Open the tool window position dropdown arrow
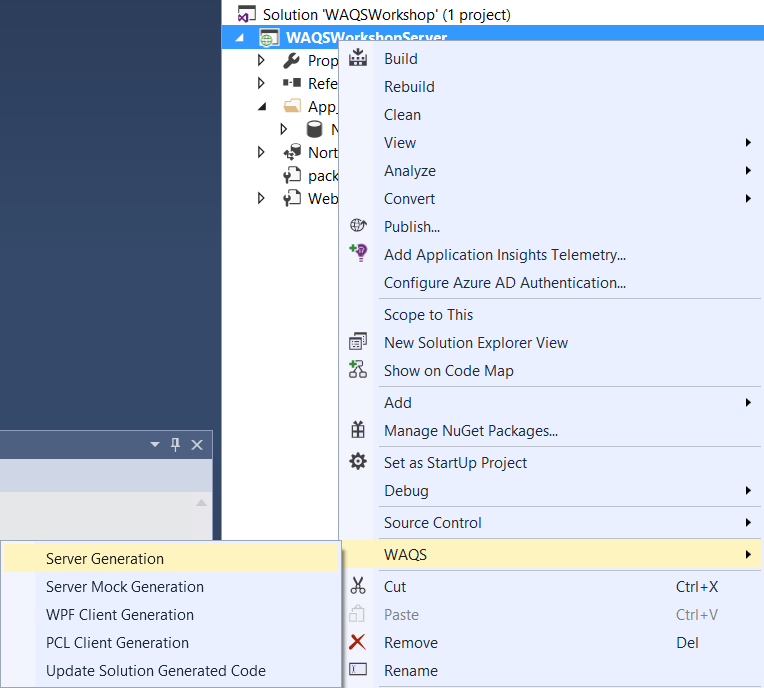This screenshot has height=688, width=764. 155,444
